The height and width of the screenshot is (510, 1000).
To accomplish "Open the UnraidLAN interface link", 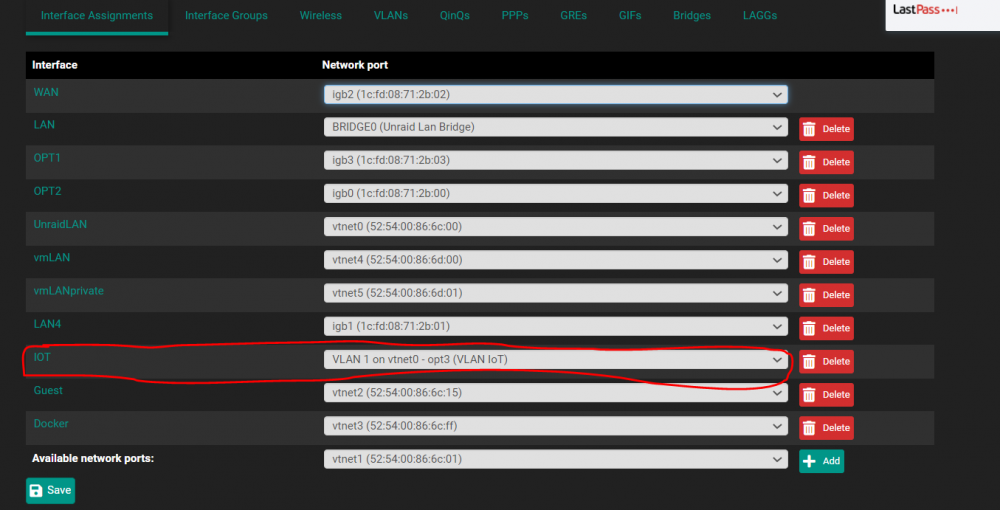I will pos(60,224).
